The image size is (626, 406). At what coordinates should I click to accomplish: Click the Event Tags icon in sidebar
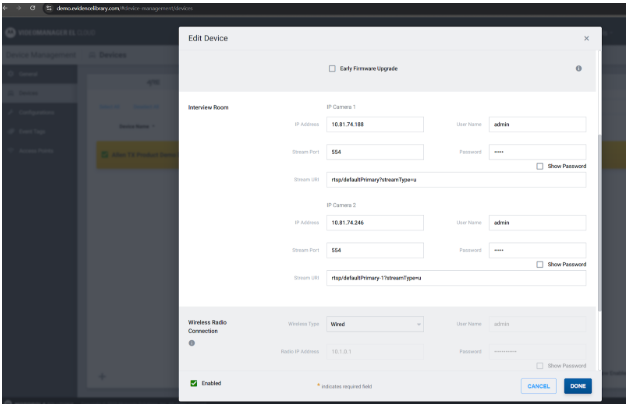[x=11, y=131]
